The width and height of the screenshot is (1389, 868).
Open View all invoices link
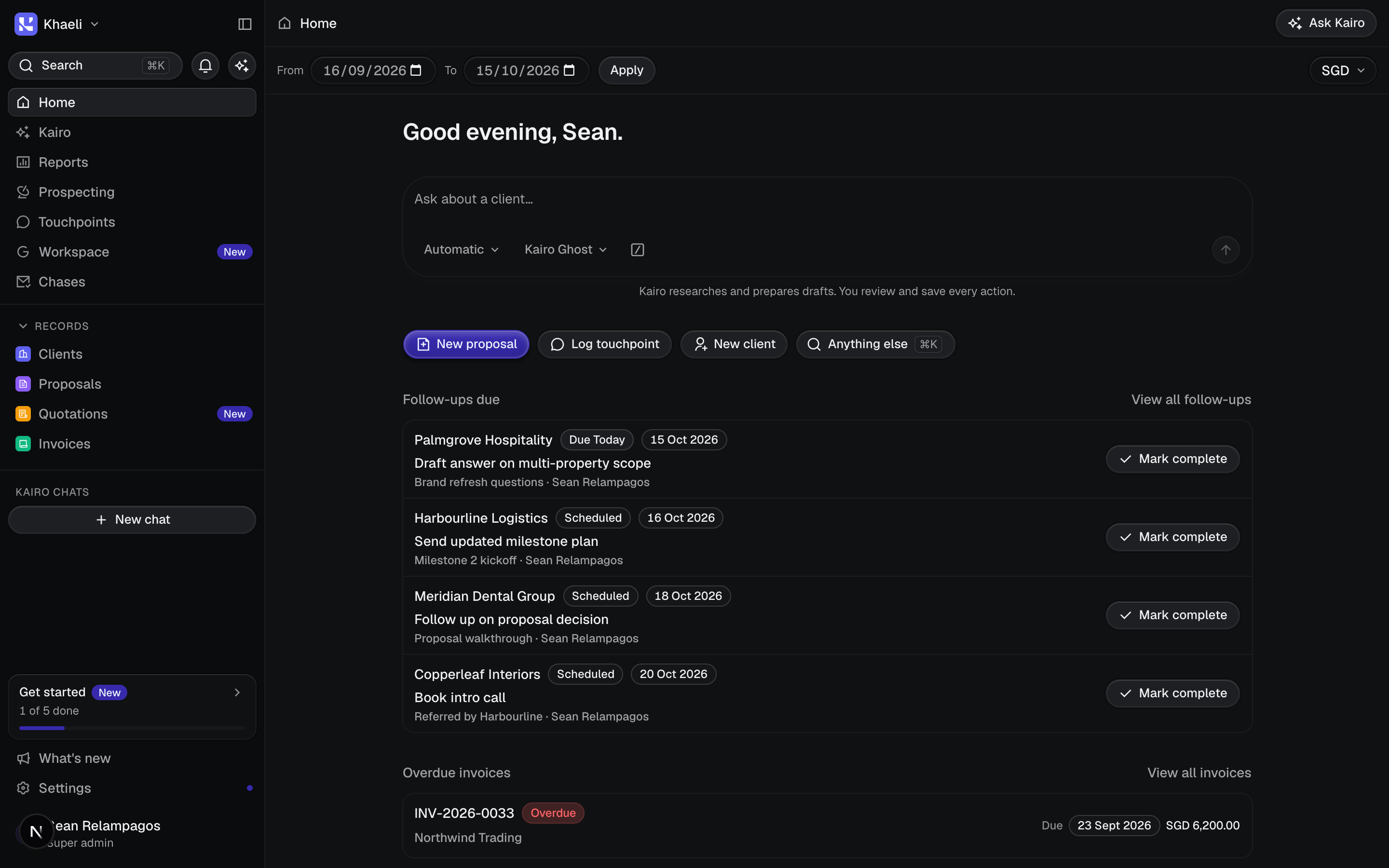[1199, 773]
